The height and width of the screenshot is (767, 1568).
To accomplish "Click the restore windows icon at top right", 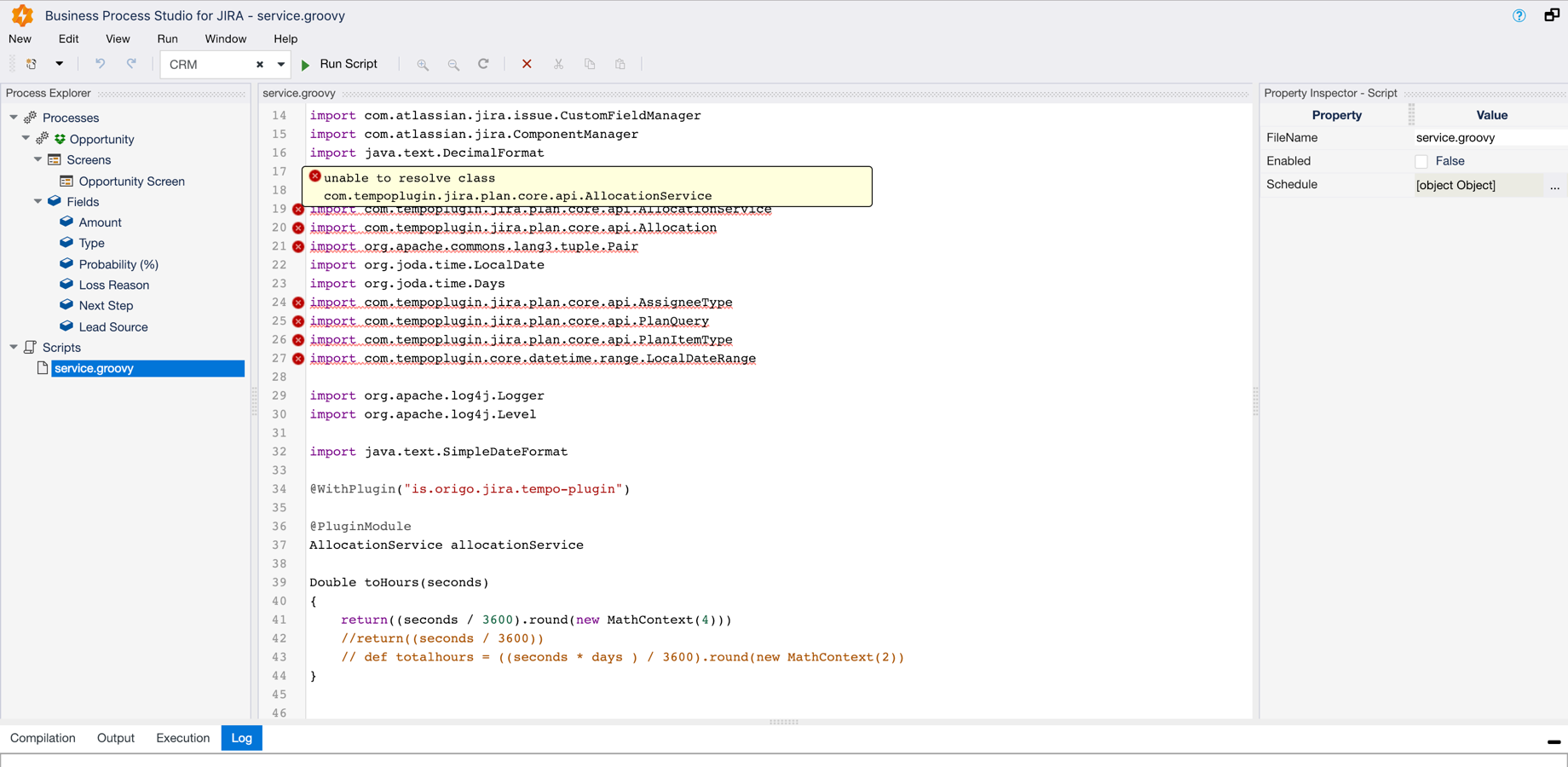I will (1552, 15).
